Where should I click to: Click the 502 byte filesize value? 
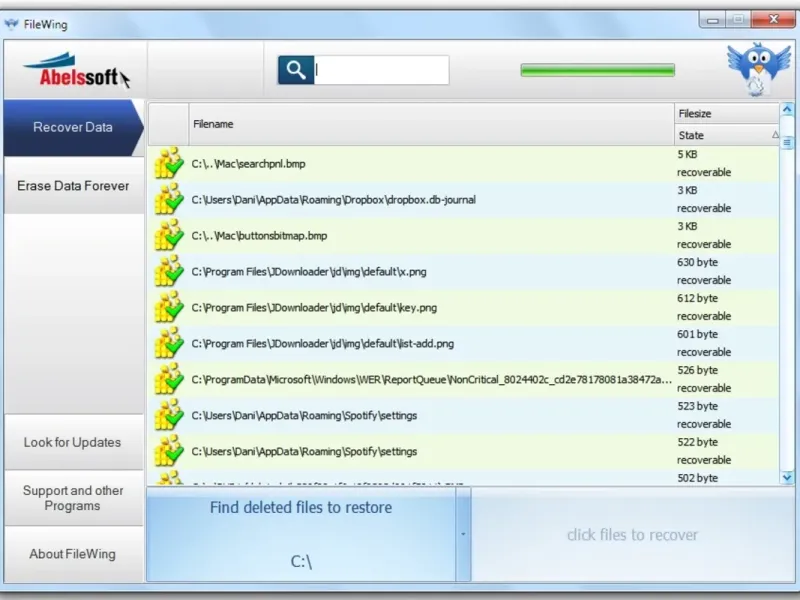click(x=697, y=478)
